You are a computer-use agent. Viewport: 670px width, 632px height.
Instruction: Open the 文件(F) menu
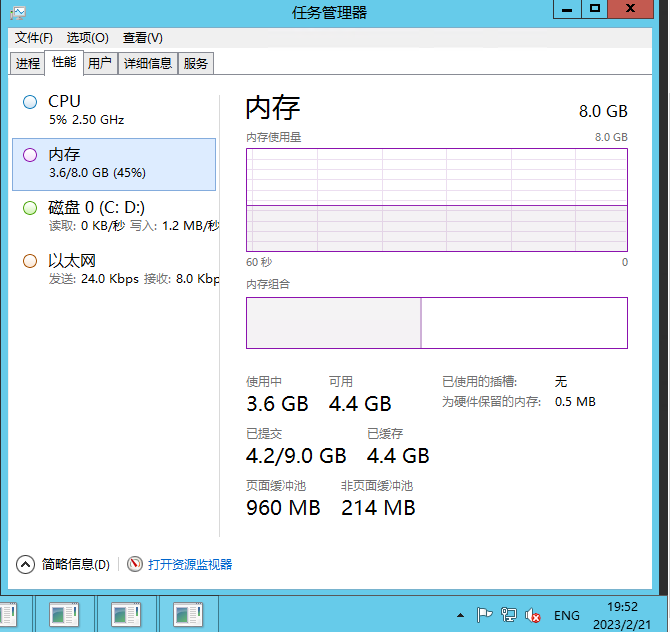[x=34, y=38]
